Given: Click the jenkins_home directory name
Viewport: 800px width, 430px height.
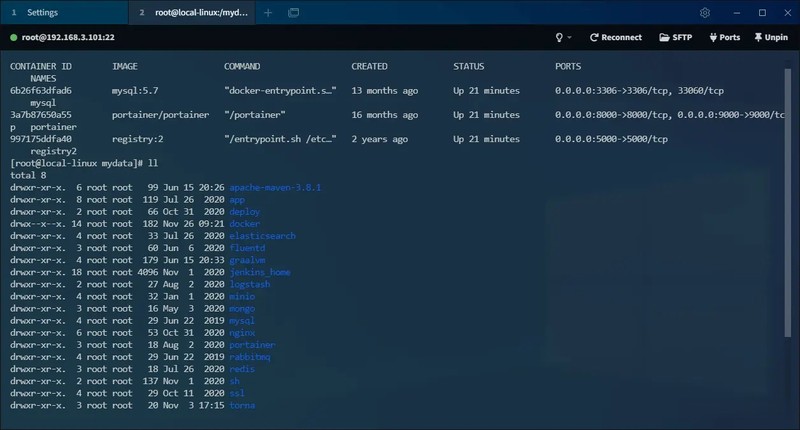Looking at the screenshot, I should [260, 272].
